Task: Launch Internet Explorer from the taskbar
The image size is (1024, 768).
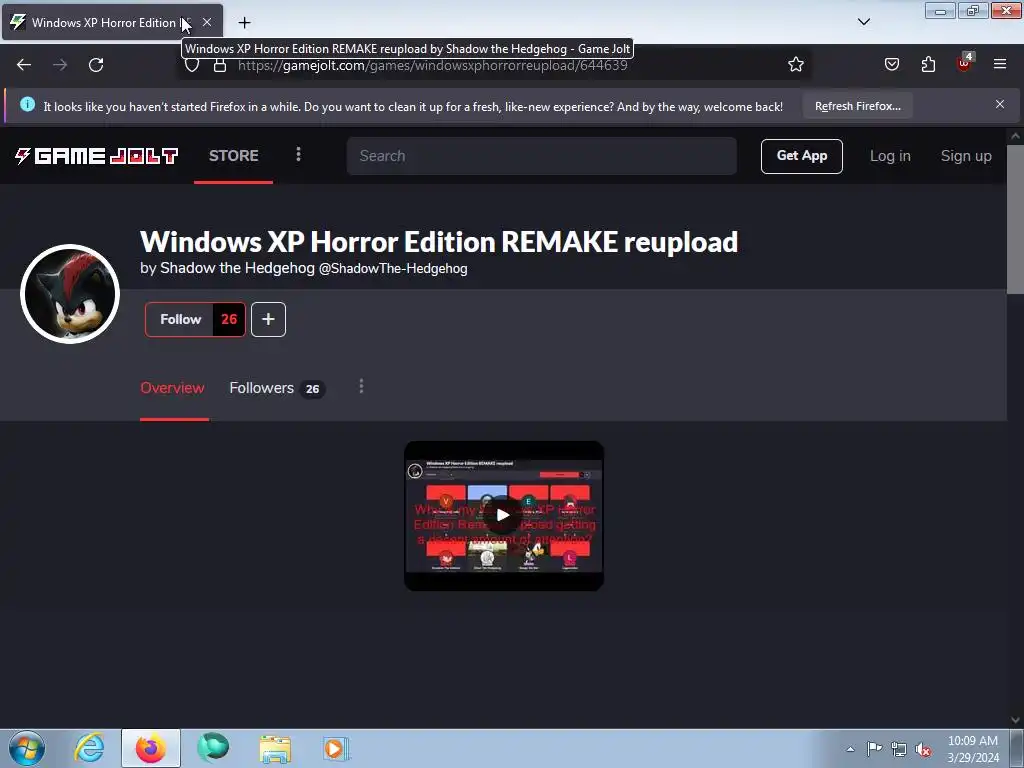Action: [89, 748]
